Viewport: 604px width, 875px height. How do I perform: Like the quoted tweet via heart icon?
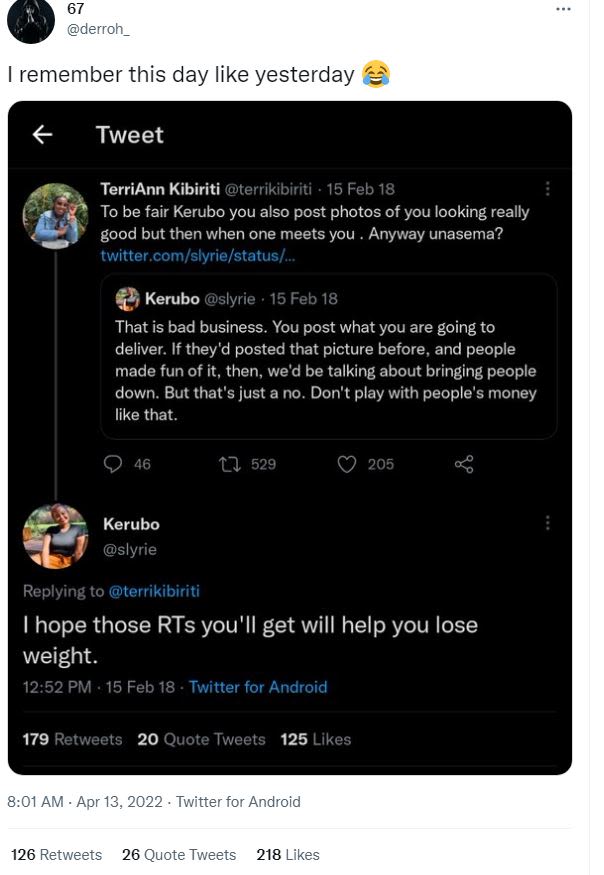[x=347, y=464]
